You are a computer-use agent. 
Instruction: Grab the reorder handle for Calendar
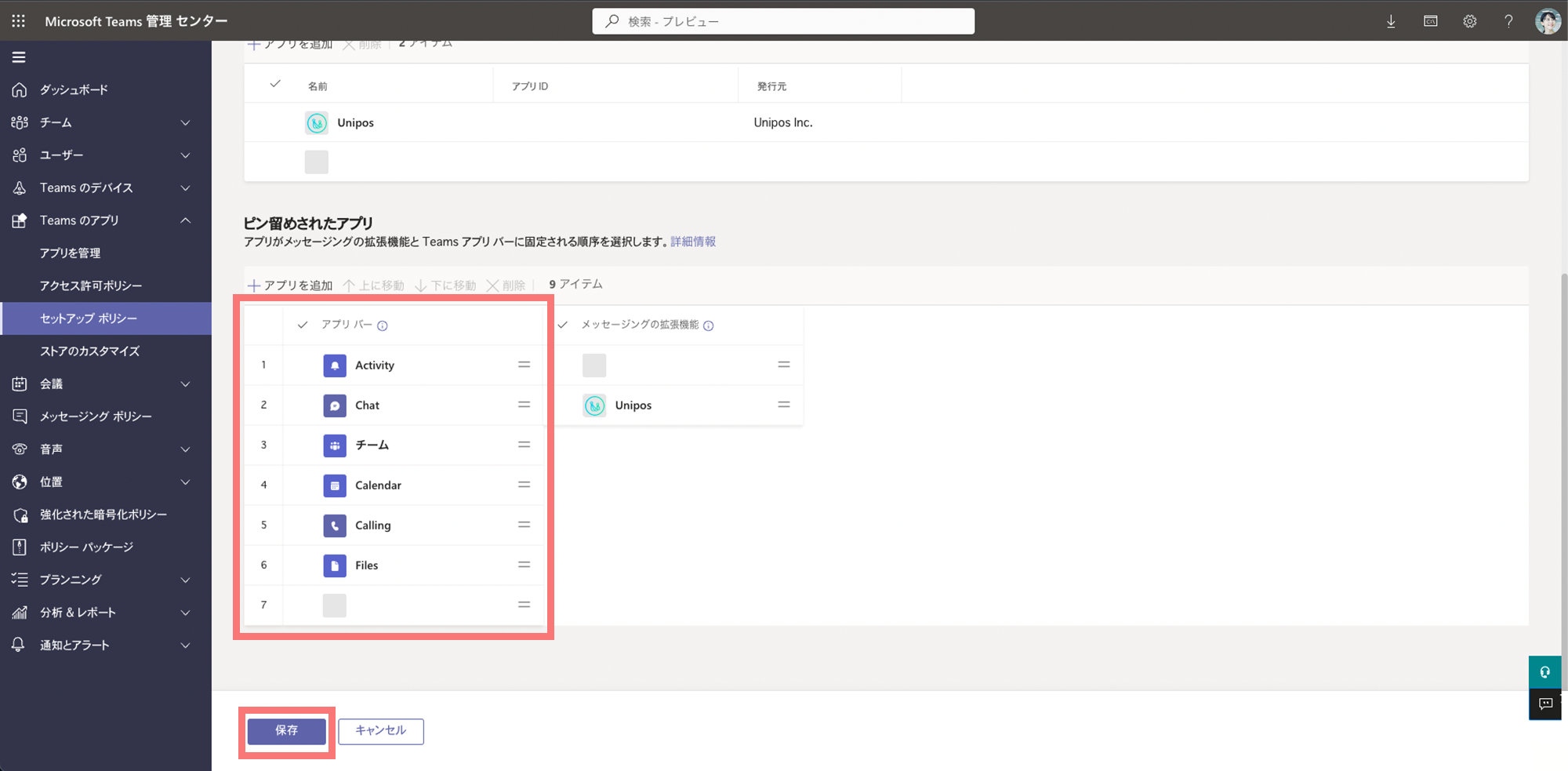[524, 485]
